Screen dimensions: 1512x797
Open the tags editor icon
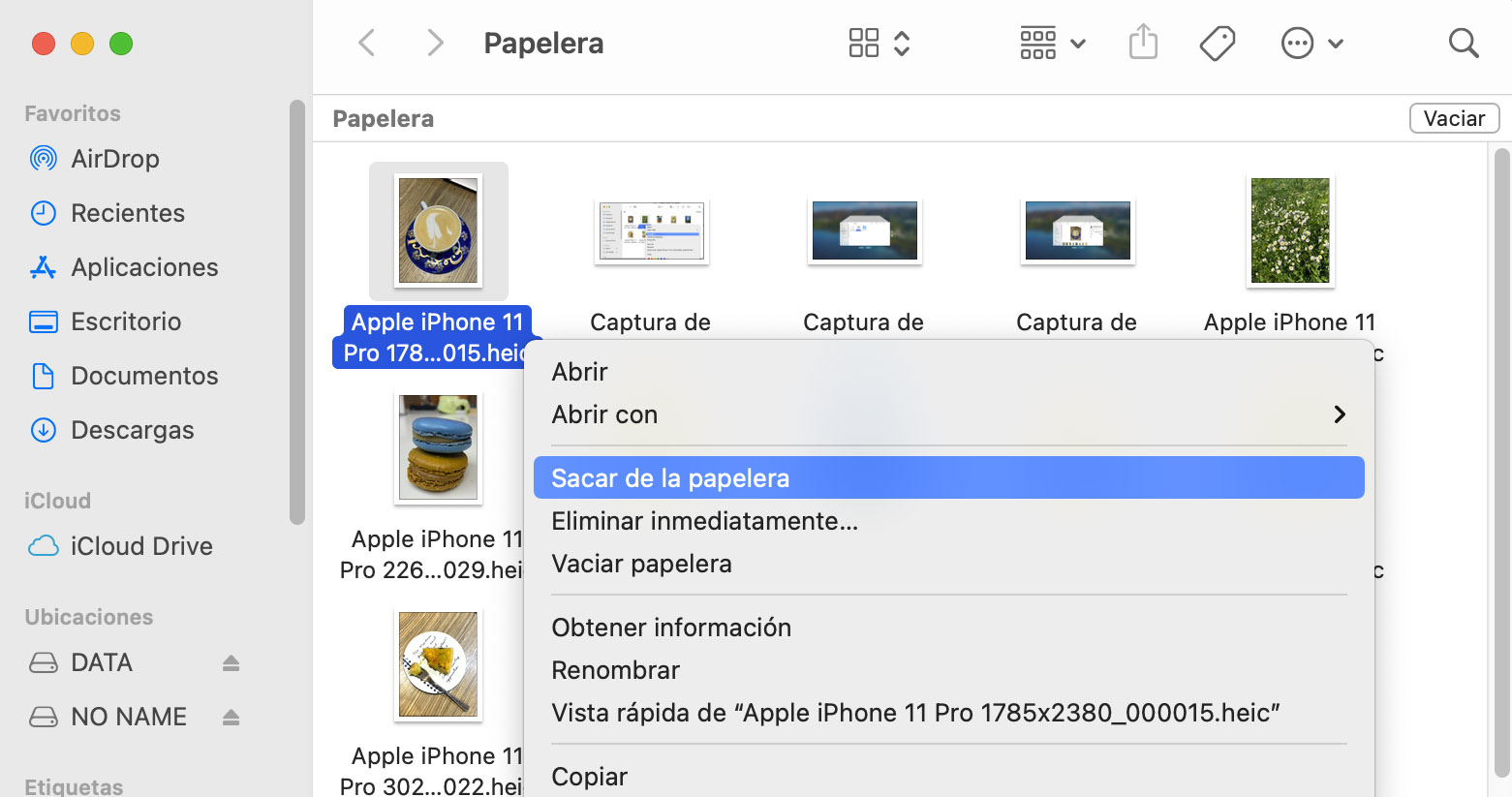pyautogui.click(x=1218, y=43)
